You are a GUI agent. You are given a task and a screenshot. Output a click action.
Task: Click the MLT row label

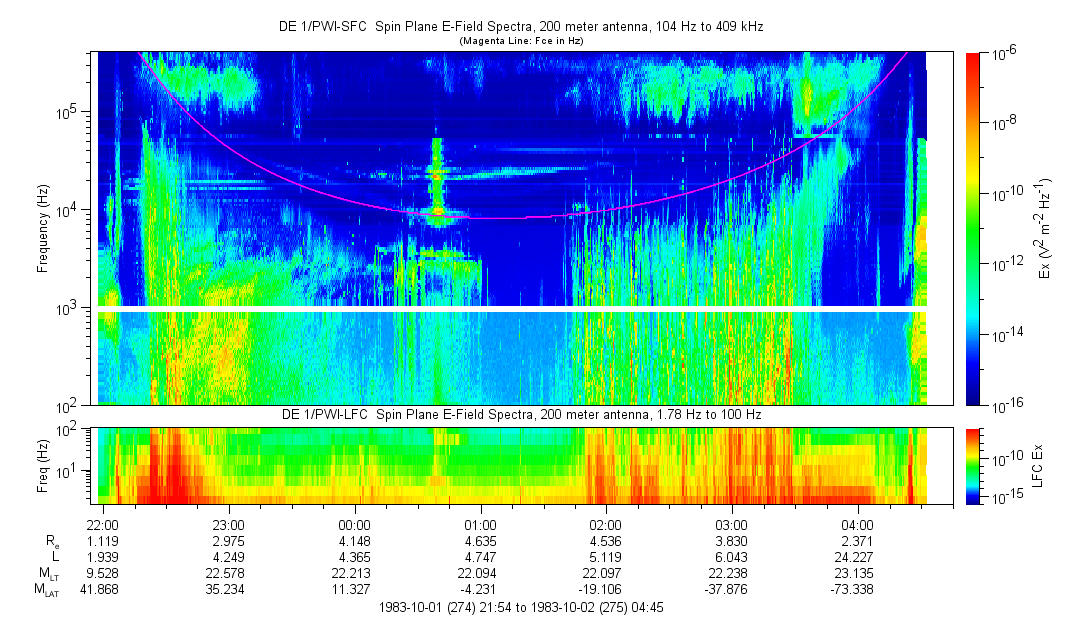(x=48, y=574)
